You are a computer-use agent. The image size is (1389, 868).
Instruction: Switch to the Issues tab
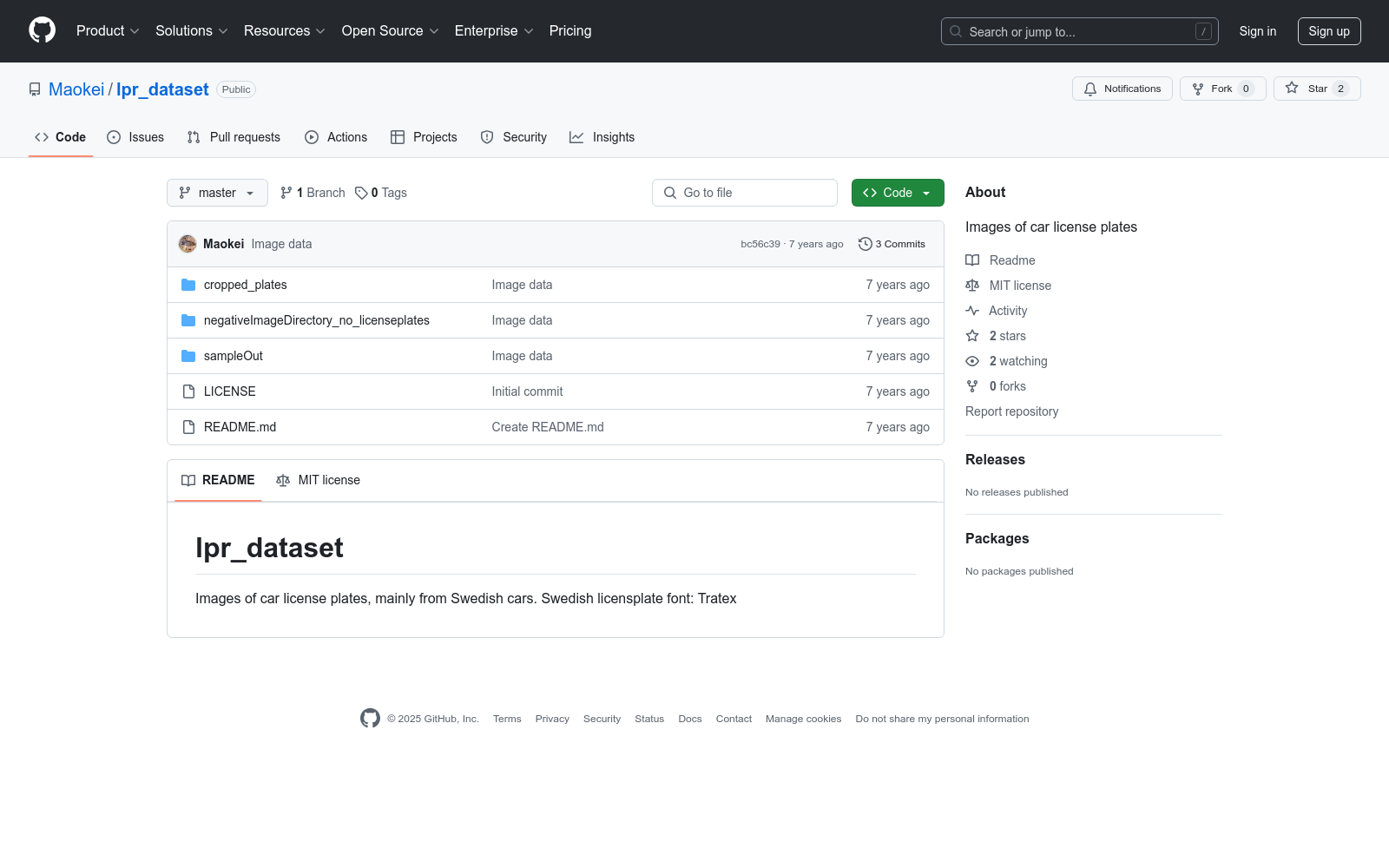point(135,137)
